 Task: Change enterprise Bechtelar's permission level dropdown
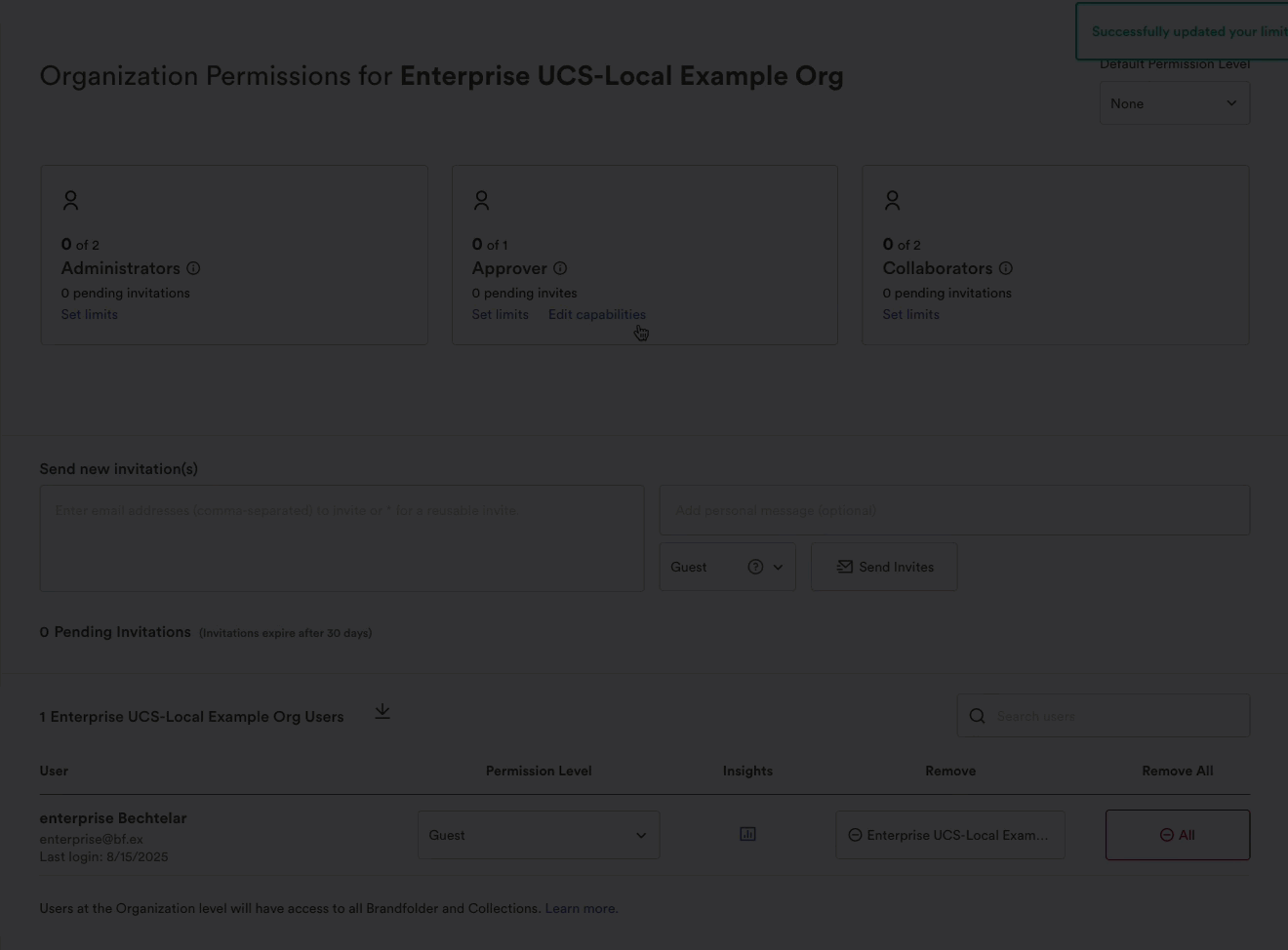coord(539,835)
